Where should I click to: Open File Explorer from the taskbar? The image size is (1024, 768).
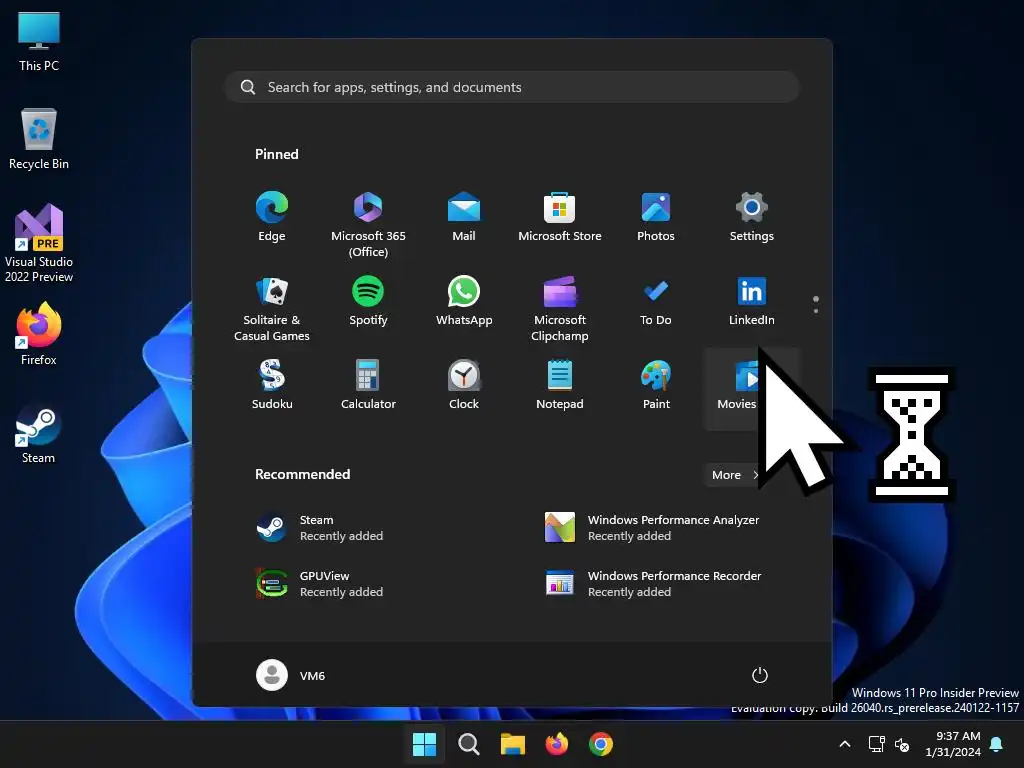click(513, 744)
